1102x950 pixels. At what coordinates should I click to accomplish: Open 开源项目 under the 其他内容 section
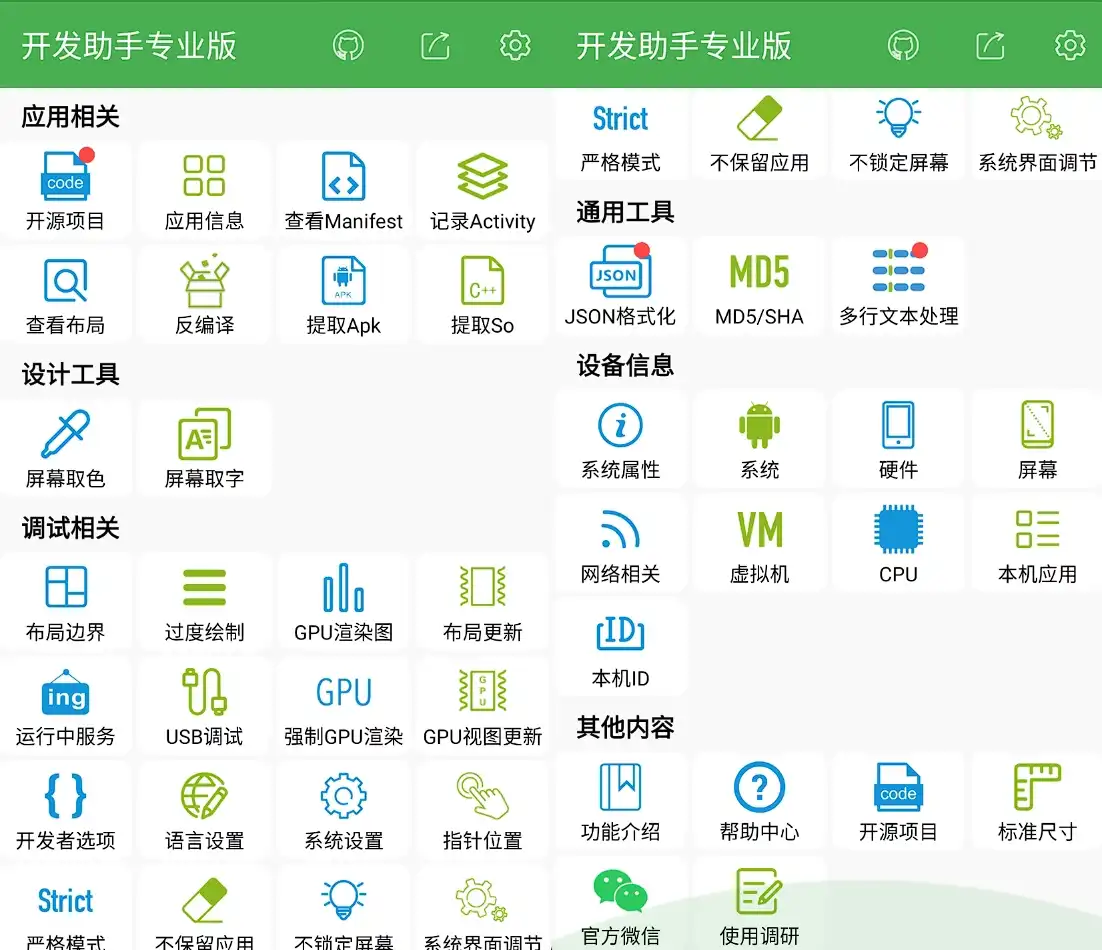(899, 802)
